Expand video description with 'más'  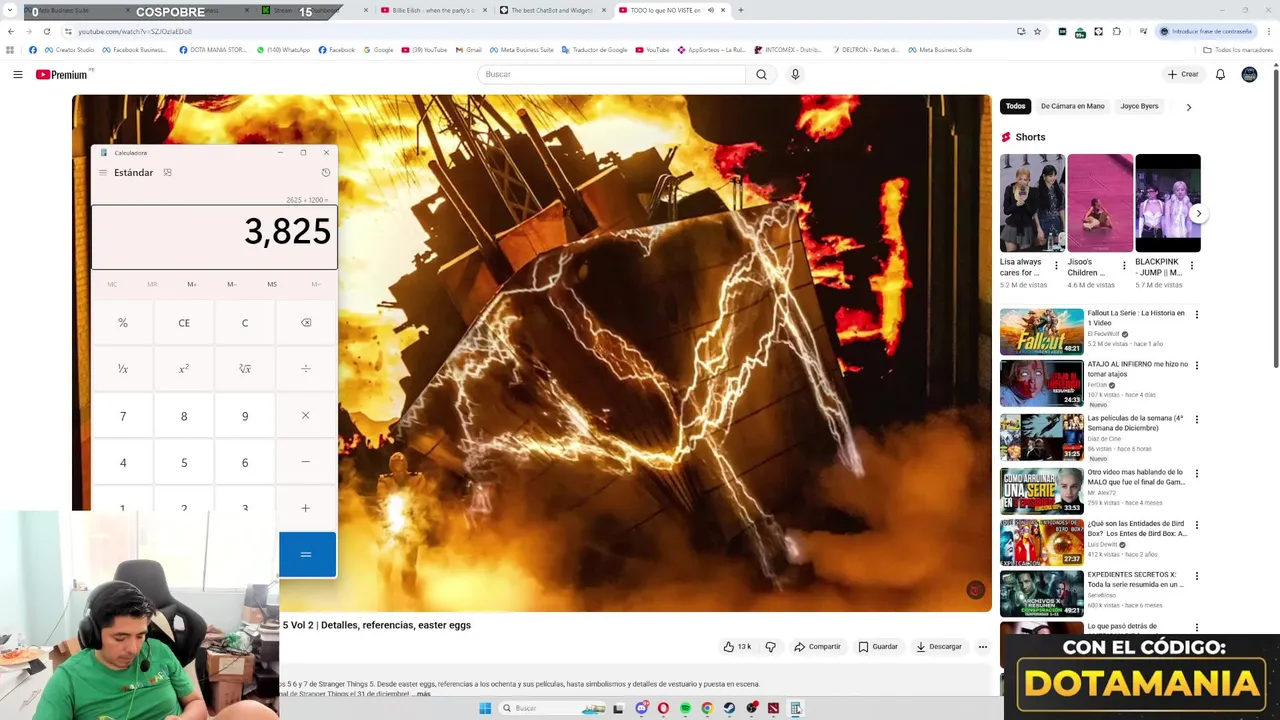pos(423,694)
